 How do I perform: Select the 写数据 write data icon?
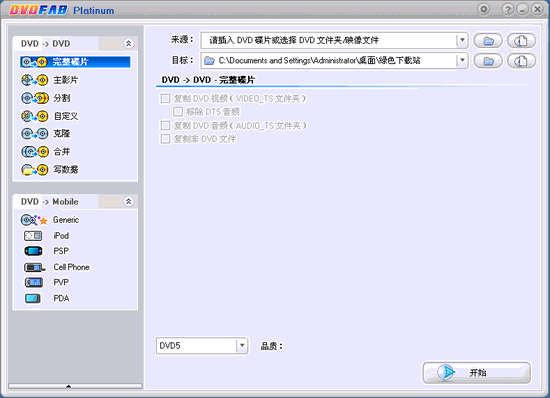coord(34,170)
